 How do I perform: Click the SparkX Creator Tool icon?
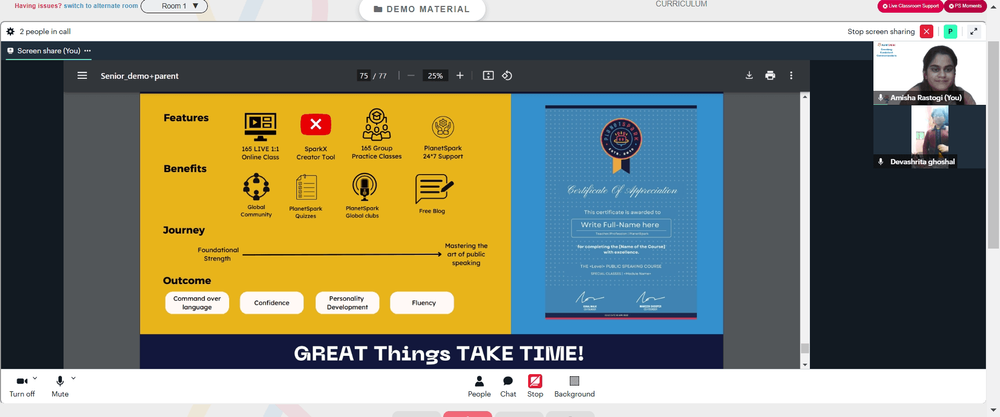[316, 124]
